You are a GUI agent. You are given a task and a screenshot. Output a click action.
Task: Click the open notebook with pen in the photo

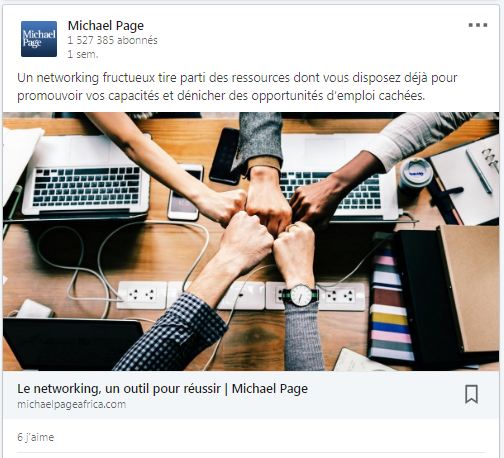[x=467, y=180]
